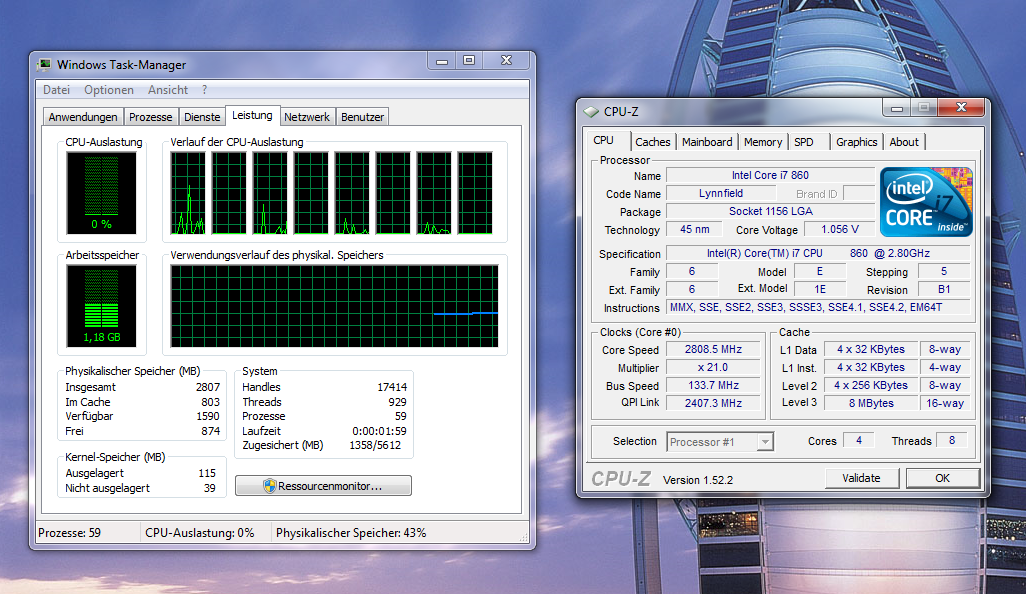Click the last CPU core history graph
The height and width of the screenshot is (594, 1026).
click(475, 193)
